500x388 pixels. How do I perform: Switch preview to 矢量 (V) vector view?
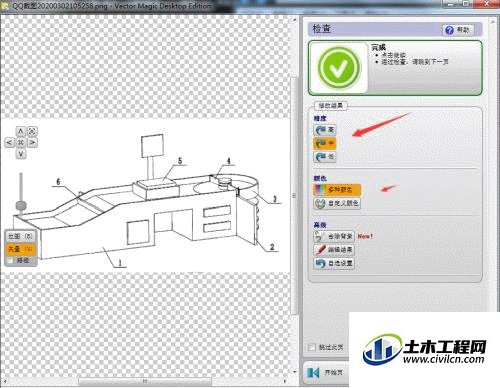pos(20,249)
